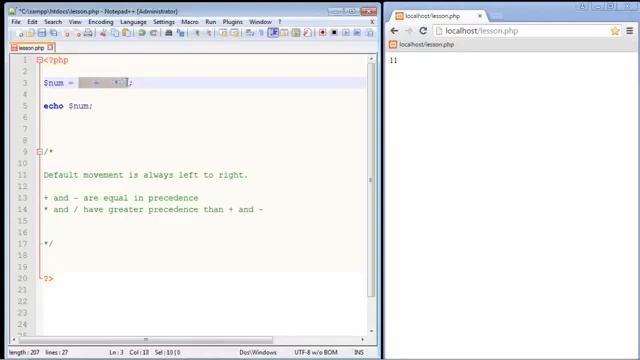
Task: Redo the edit via toolbar icon
Action: tap(153, 33)
